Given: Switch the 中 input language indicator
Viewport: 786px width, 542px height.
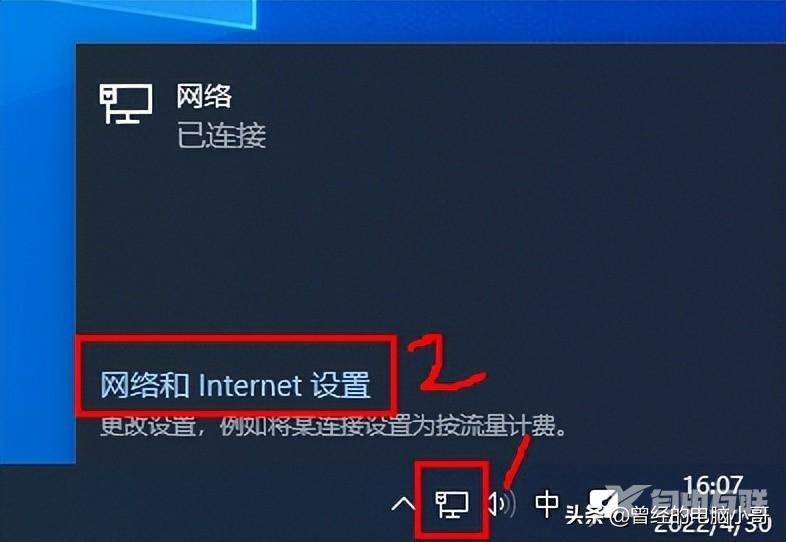Looking at the screenshot, I should click(547, 504).
